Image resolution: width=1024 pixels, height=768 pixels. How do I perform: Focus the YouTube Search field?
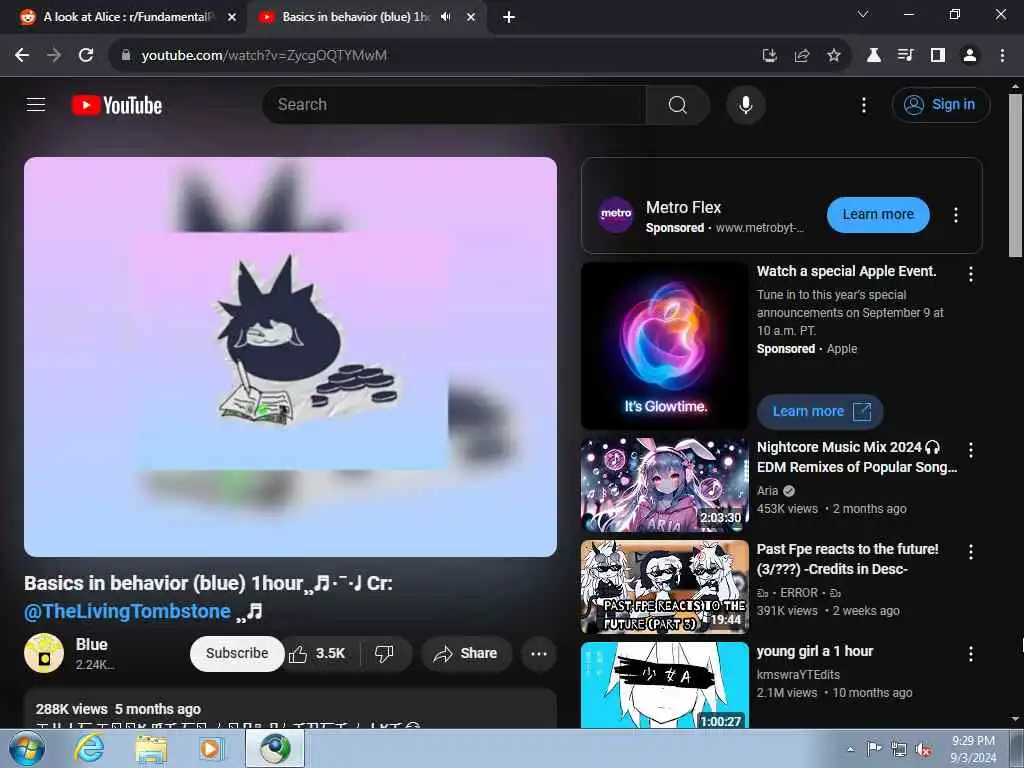(455, 104)
